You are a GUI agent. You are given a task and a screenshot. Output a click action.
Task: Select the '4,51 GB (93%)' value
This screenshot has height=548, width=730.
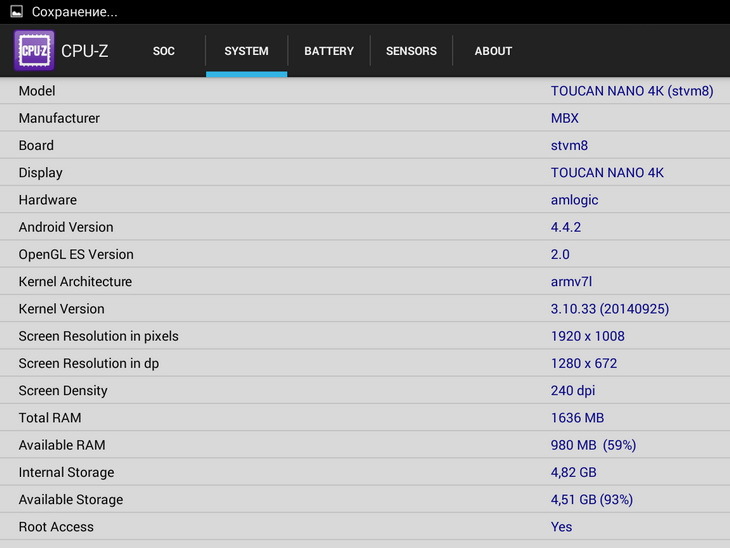pos(592,500)
